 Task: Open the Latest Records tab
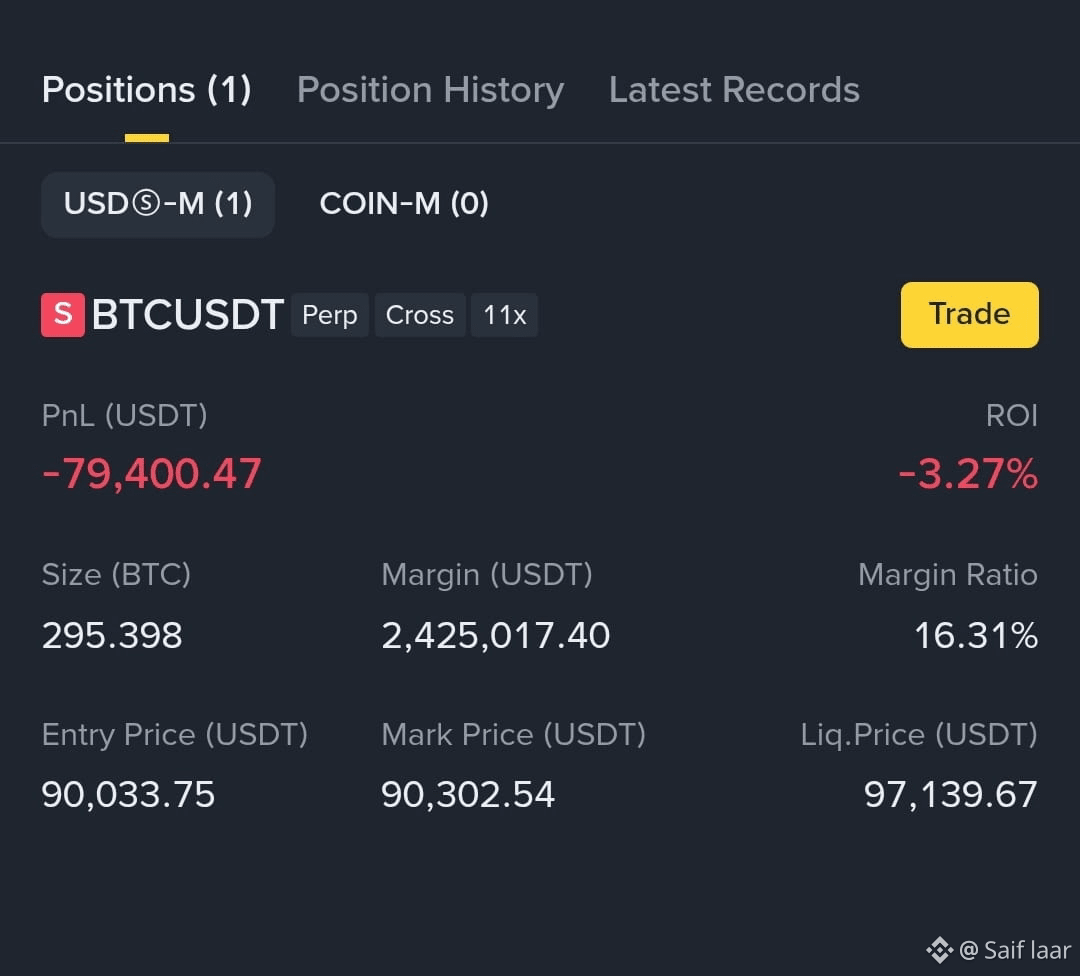click(734, 90)
